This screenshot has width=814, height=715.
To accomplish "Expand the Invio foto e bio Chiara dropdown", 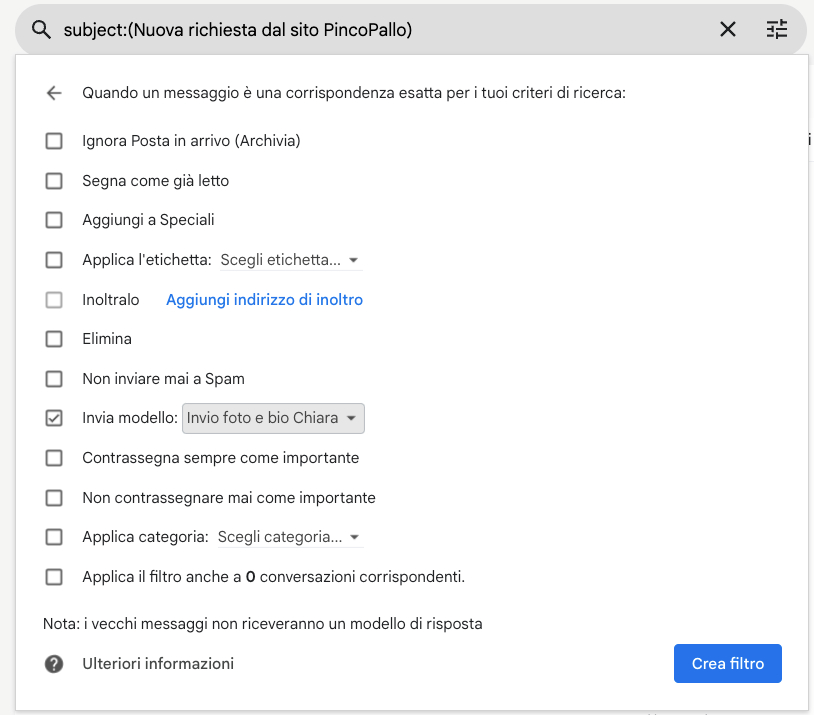I will 273,418.
